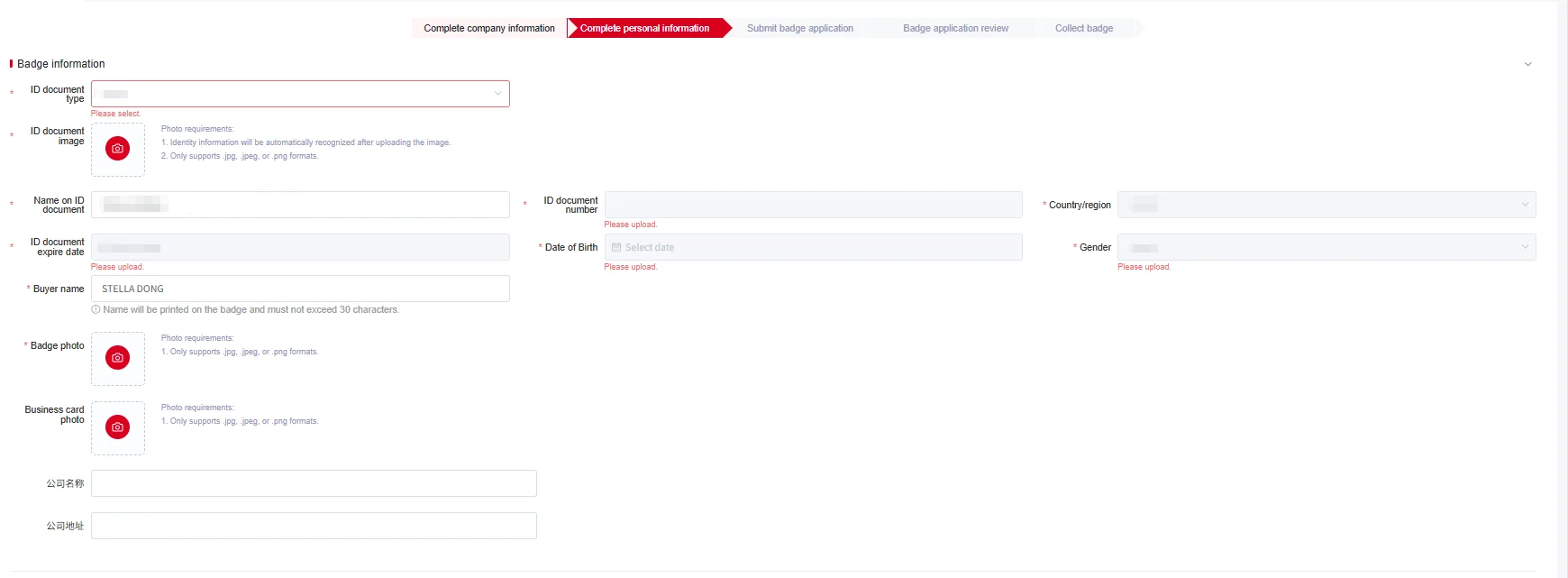Go to Submit badge application step
The width and height of the screenshot is (1568, 578).
(800, 28)
